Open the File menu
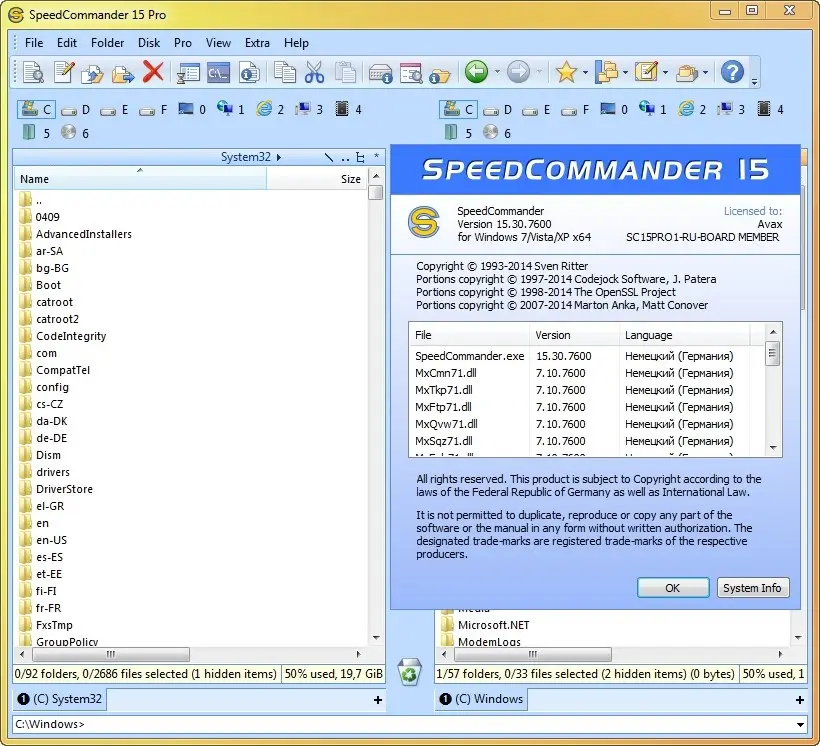The width and height of the screenshot is (820, 746). coord(34,43)
